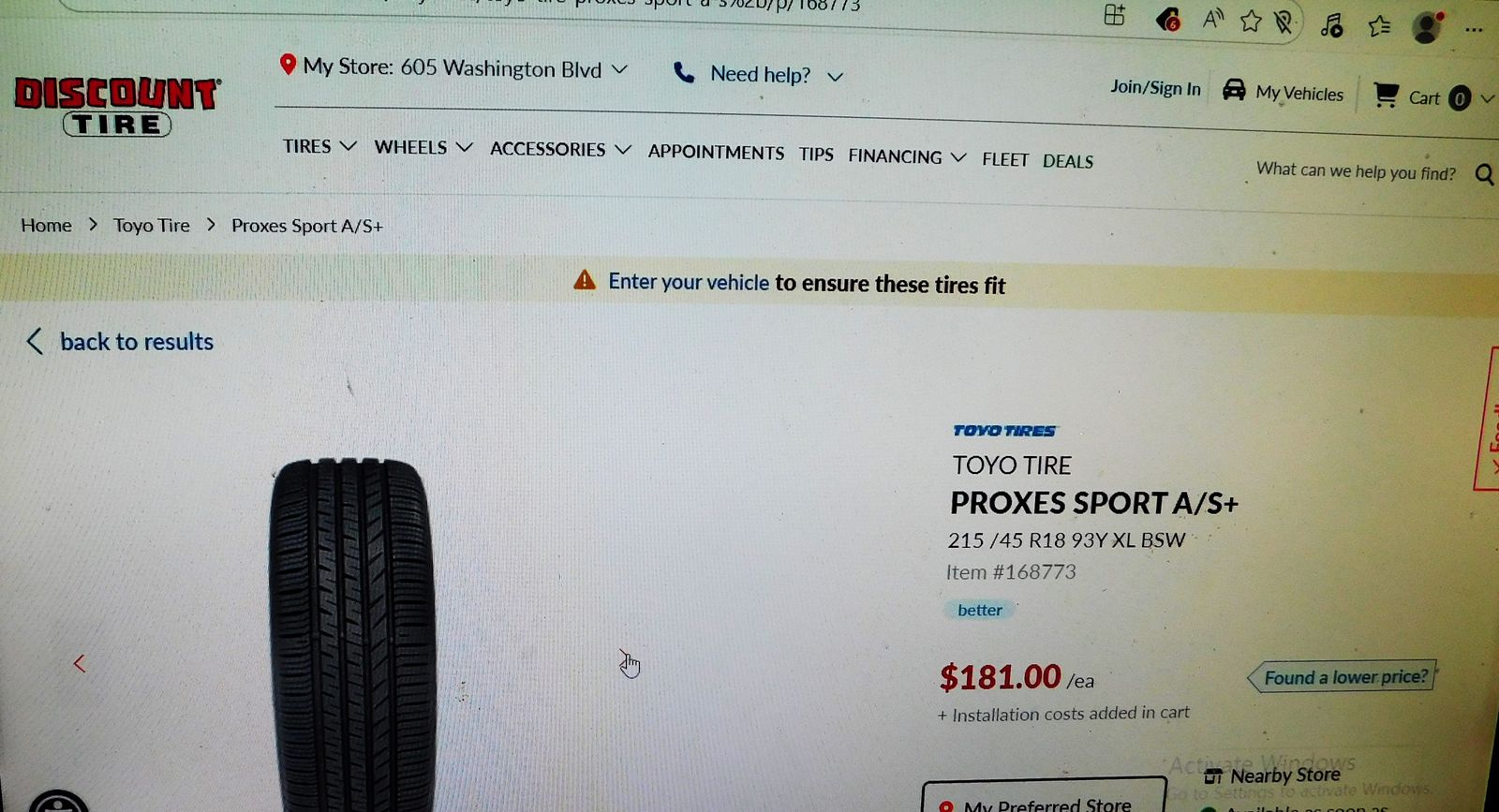Click the site search input field

1356,171
